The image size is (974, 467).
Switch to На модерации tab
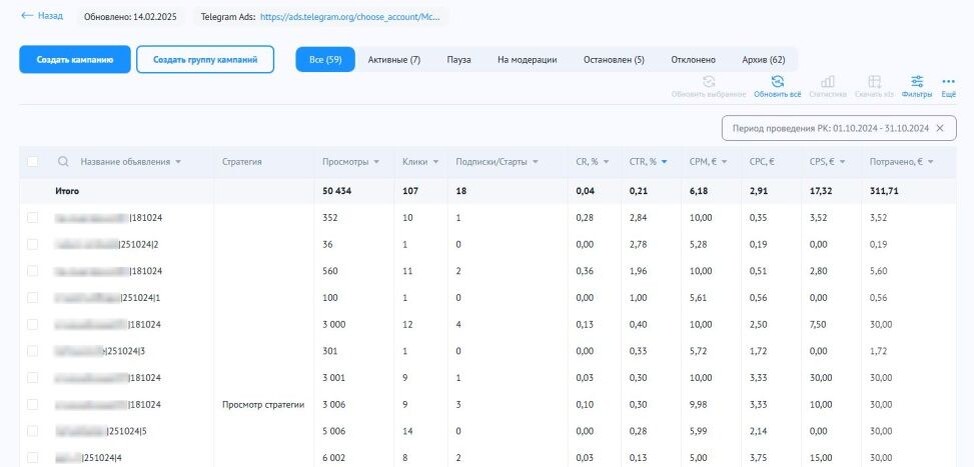click(527, 60)
